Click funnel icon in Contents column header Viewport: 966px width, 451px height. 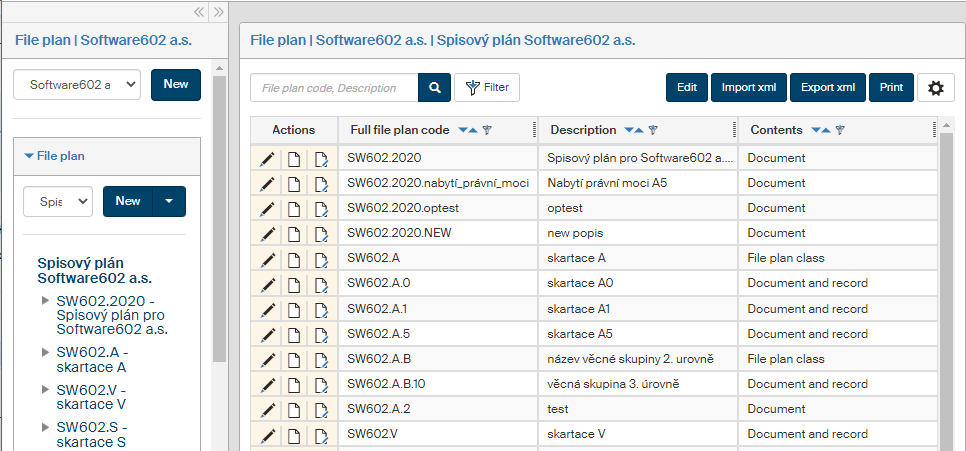(x=840, y=130)
